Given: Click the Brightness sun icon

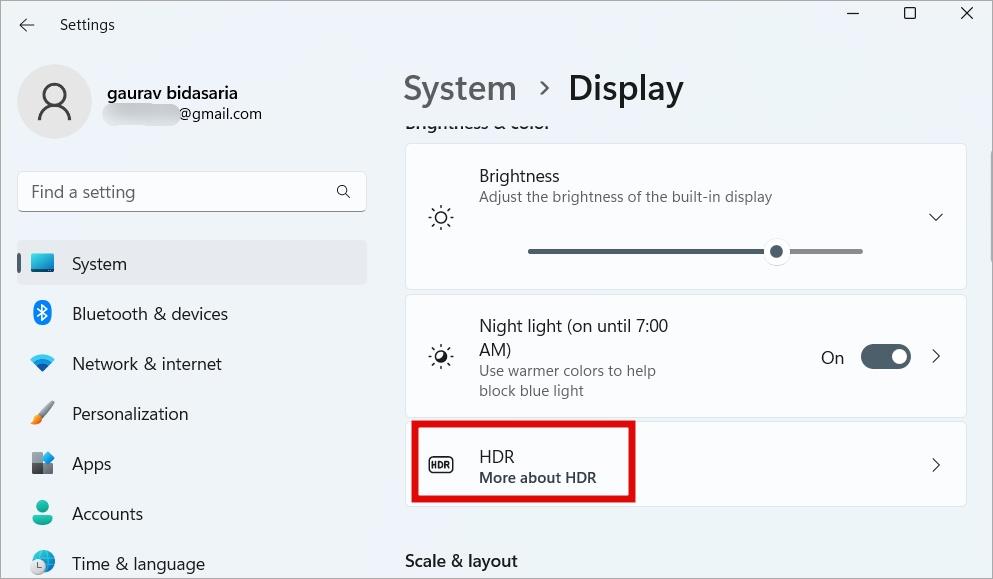Looking at the screenshot, I should point(441,217).
